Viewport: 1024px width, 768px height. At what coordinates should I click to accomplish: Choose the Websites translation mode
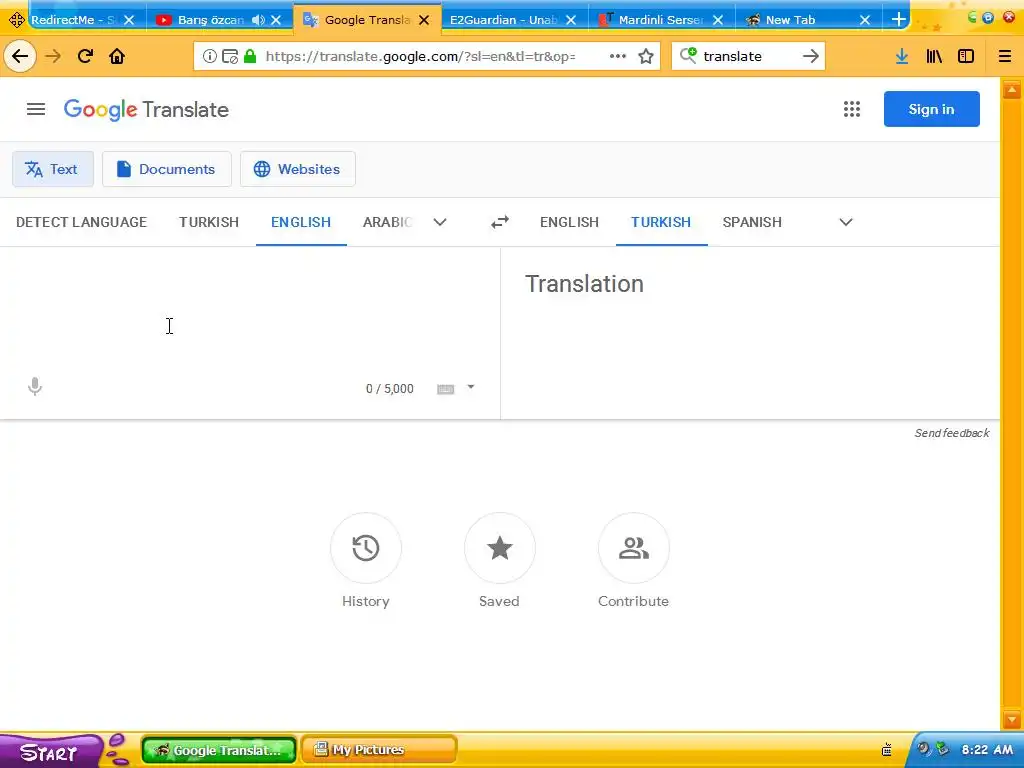(x=298, y=169)
